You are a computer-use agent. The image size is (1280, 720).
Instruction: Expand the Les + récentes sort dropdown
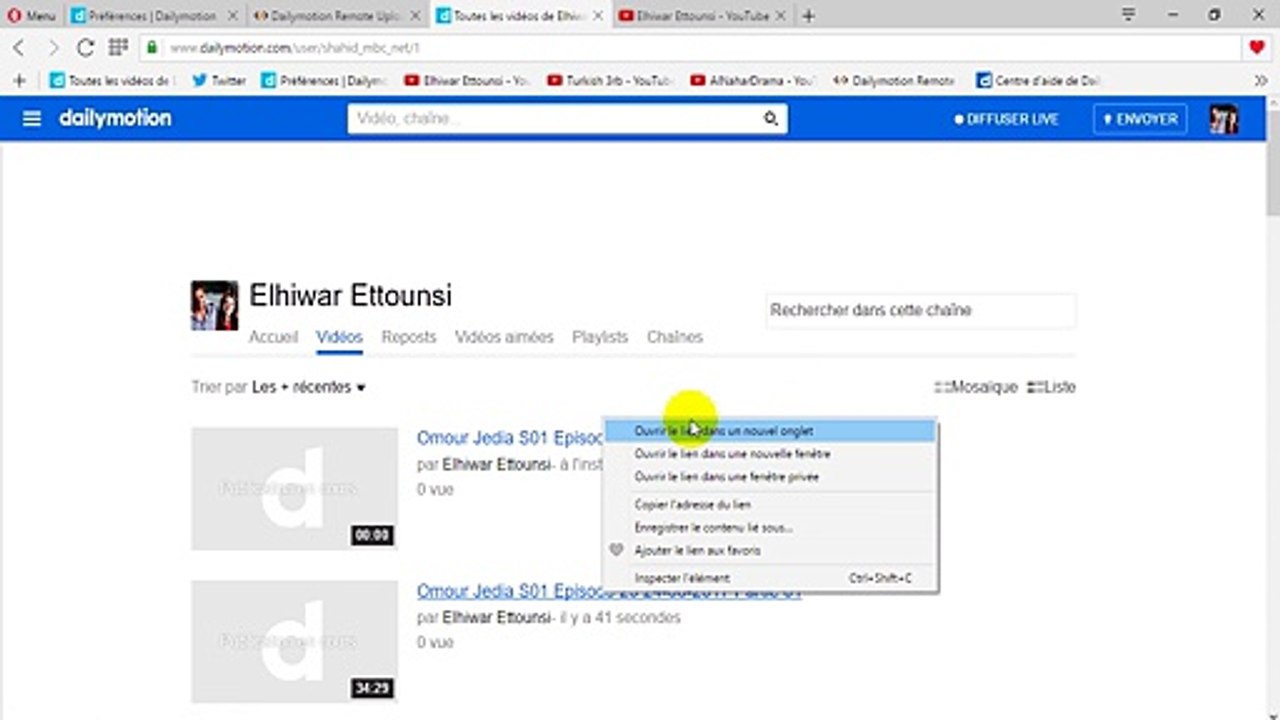(309, 387)
